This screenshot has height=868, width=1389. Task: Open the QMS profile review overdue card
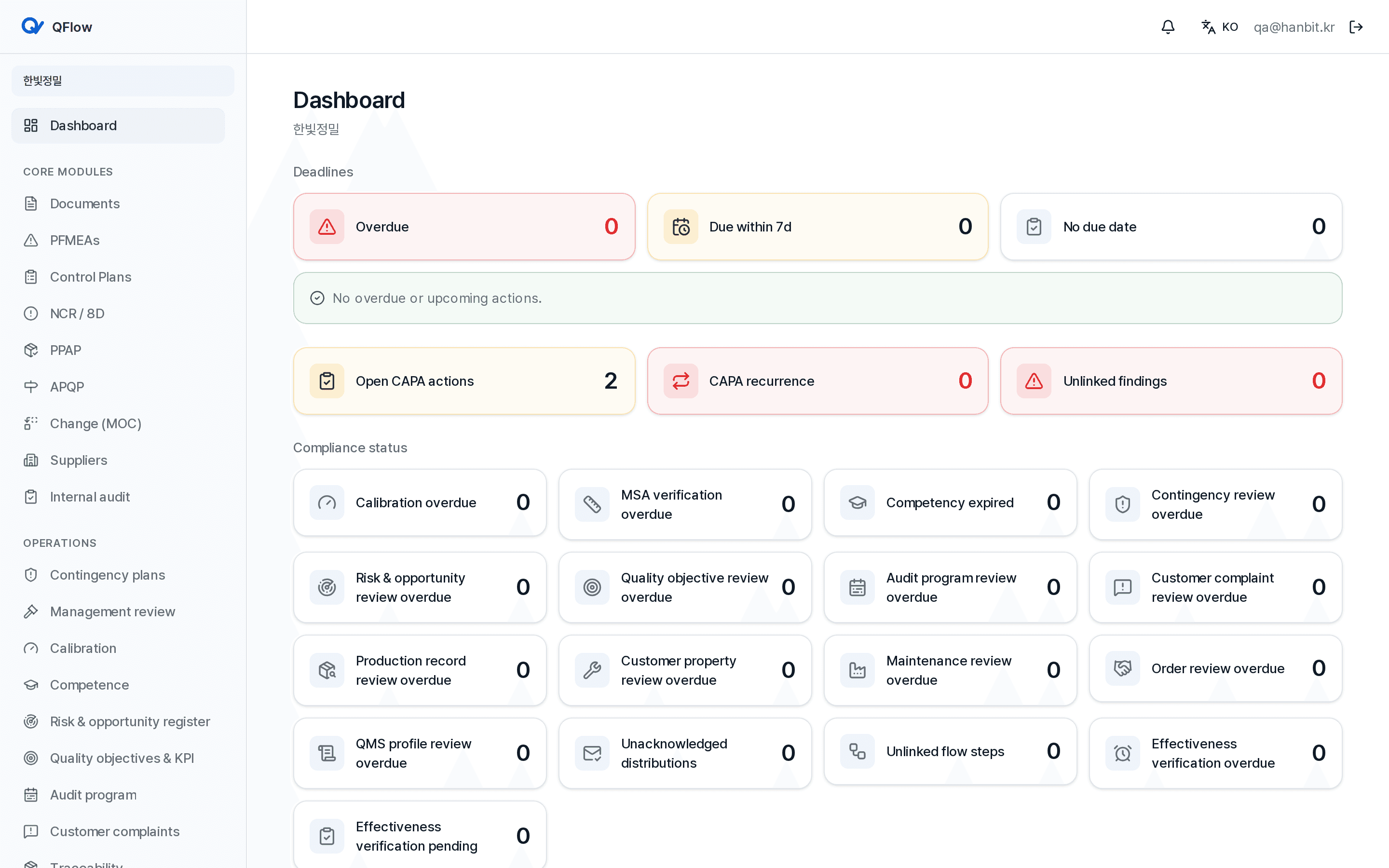click(420, 753)
